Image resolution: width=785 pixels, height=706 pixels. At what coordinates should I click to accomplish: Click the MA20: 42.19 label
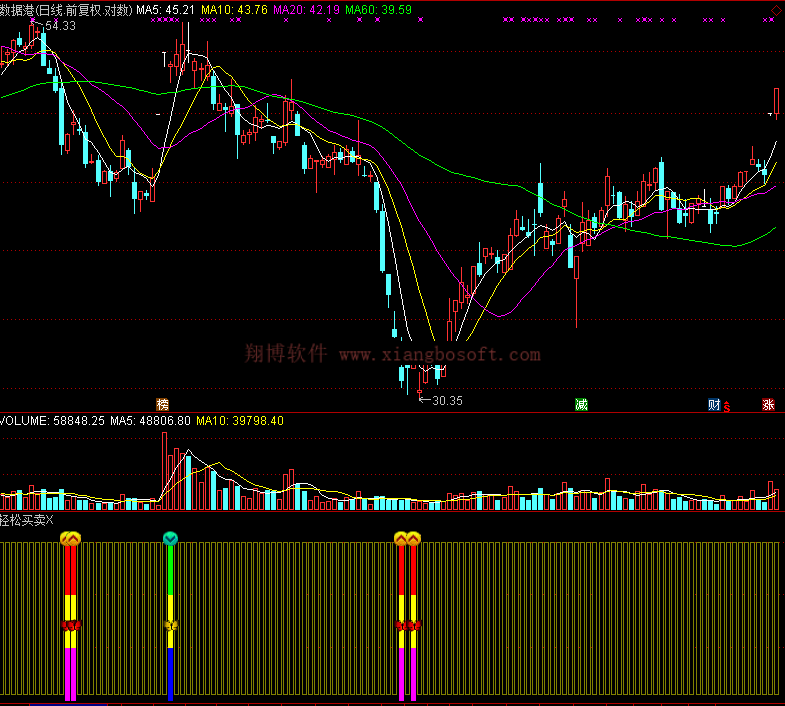pos(306,10)
